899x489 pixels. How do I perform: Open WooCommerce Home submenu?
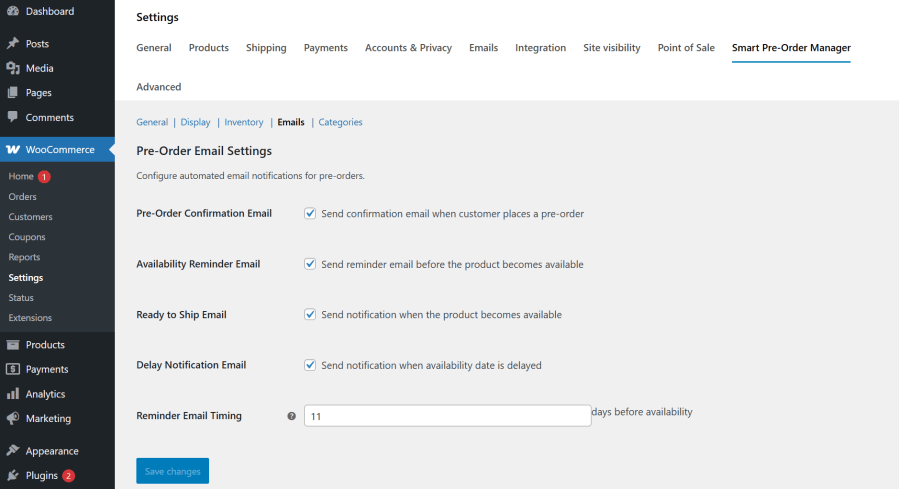pyautogui.click(x=21, y=177)
